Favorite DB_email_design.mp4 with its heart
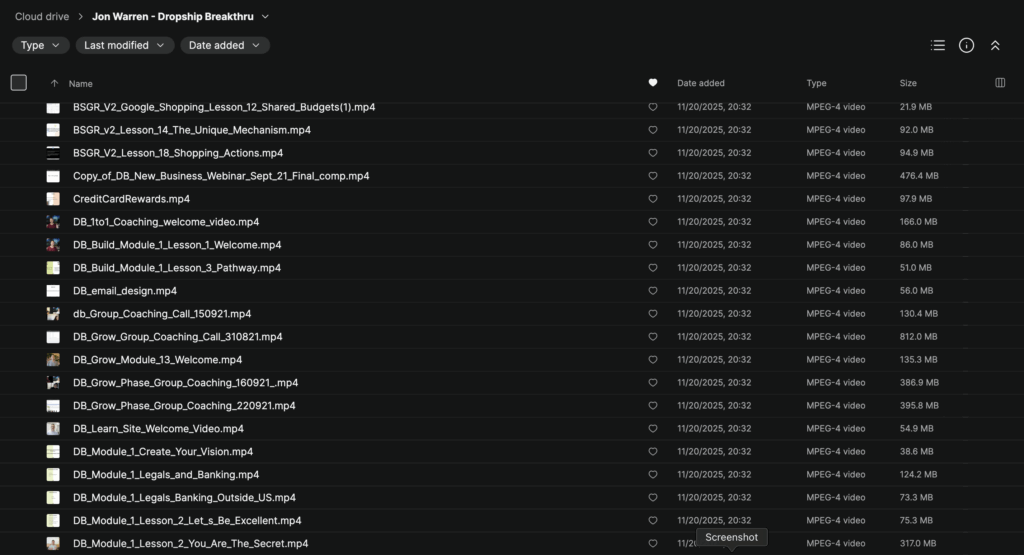The height and width of the screenshot is (555, 1024). (x=653, y=291)
